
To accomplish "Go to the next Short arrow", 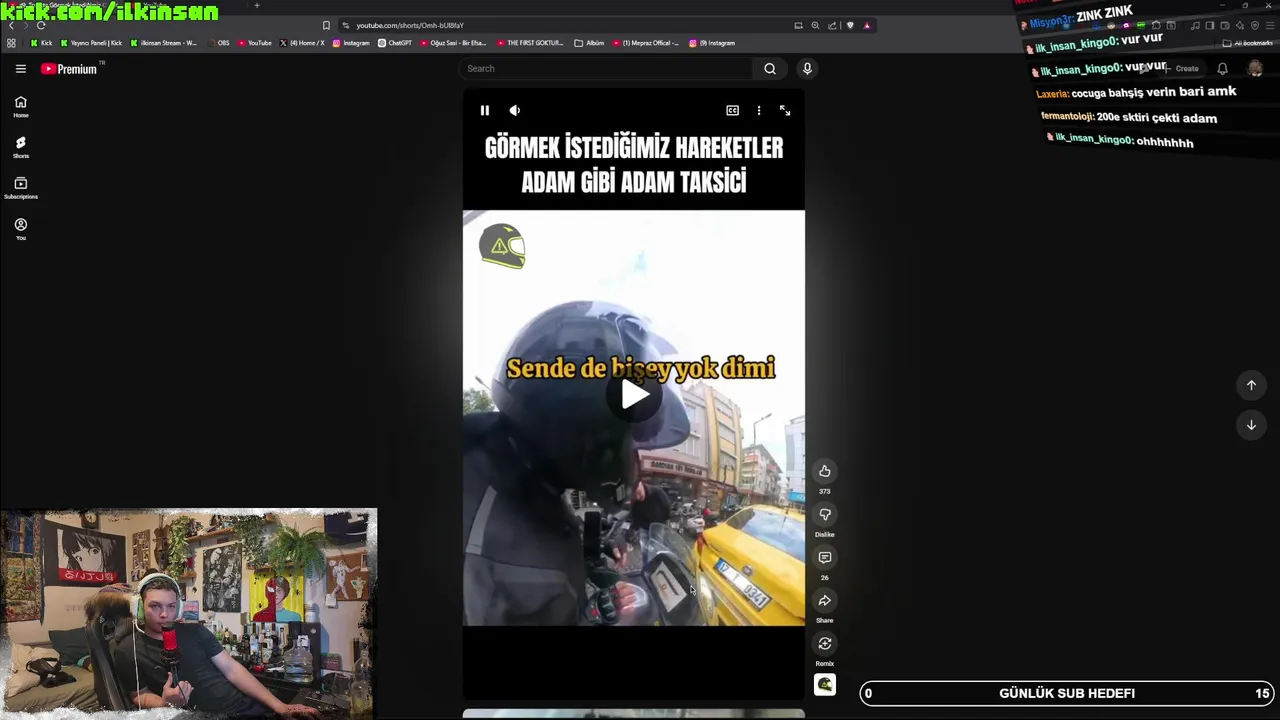I will coord(1251,425).
